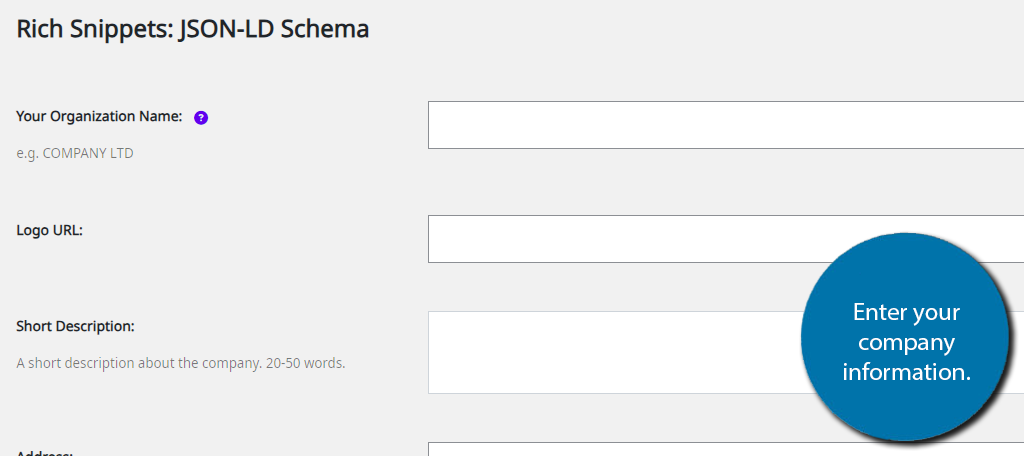The height and width of the screenshot is (456, 1024).
Task: Click the 'e.g. COMPANY LTD' hint text
Action: [74, 154]
